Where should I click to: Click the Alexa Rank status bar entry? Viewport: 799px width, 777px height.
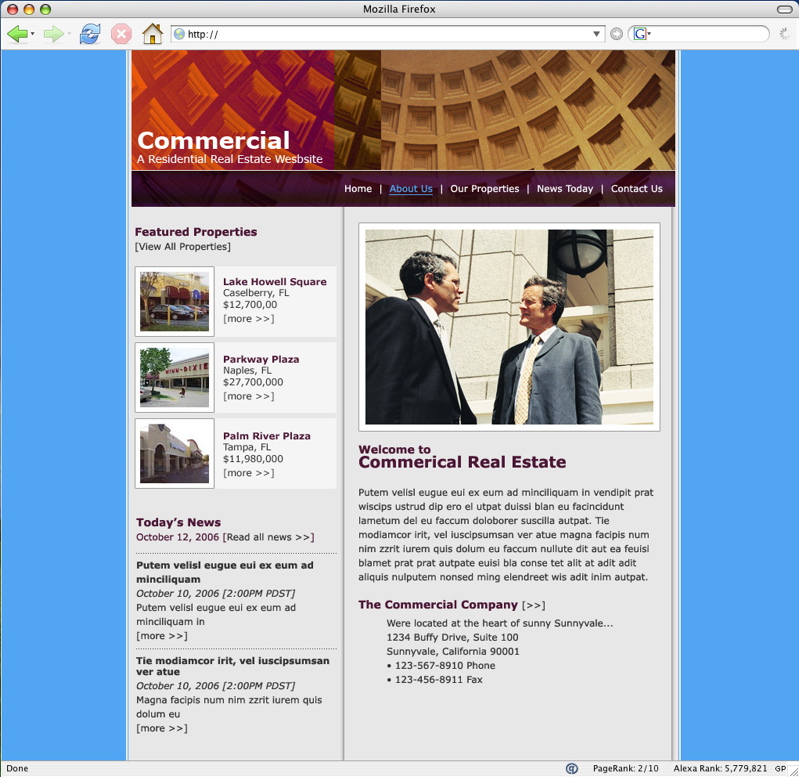[720, 768]
